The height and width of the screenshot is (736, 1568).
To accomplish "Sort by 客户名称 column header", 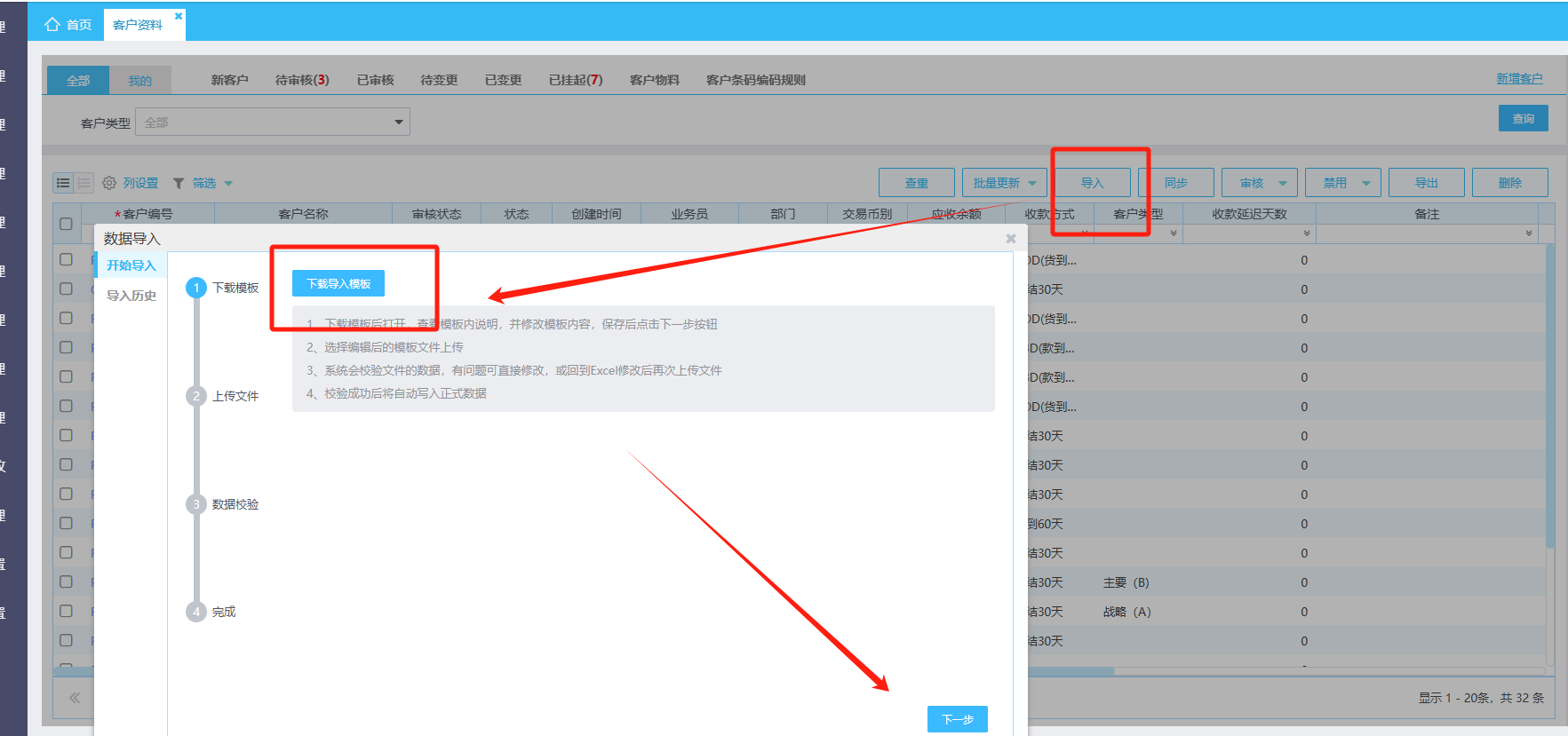I will [x=303, y=214].
